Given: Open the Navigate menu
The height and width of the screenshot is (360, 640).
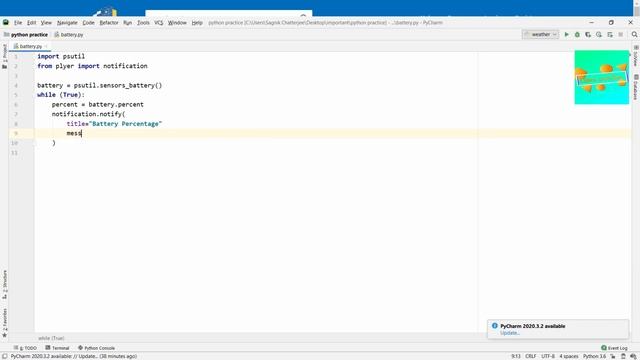Looking at the screenshot, I should [x=67, y=23].
